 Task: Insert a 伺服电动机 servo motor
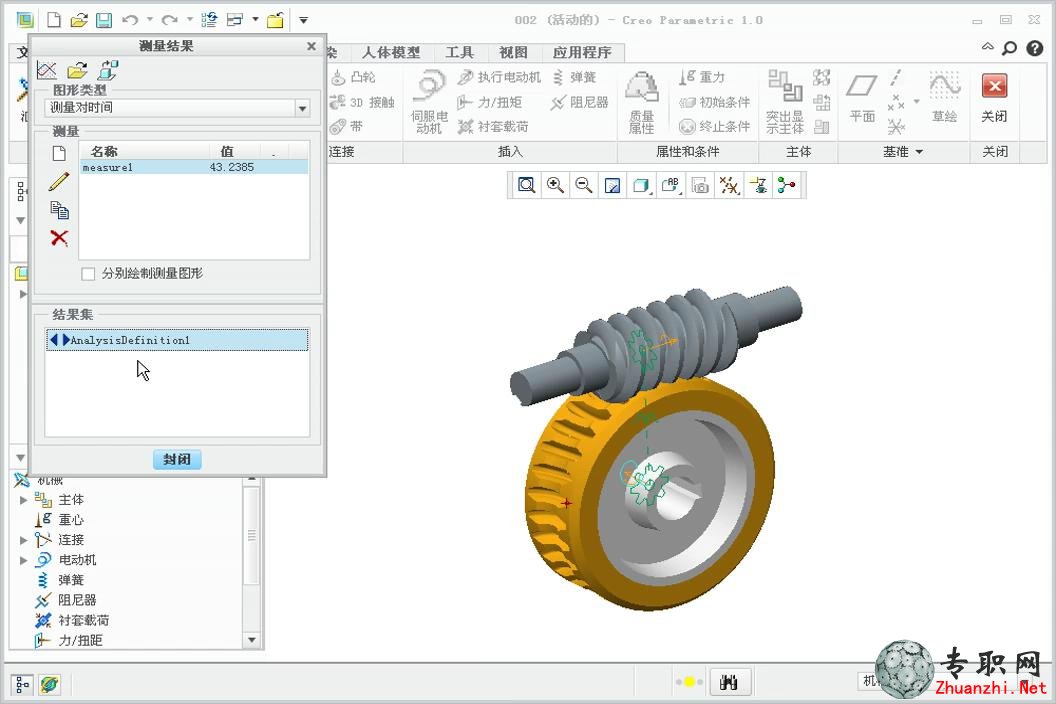pos(430,102)
